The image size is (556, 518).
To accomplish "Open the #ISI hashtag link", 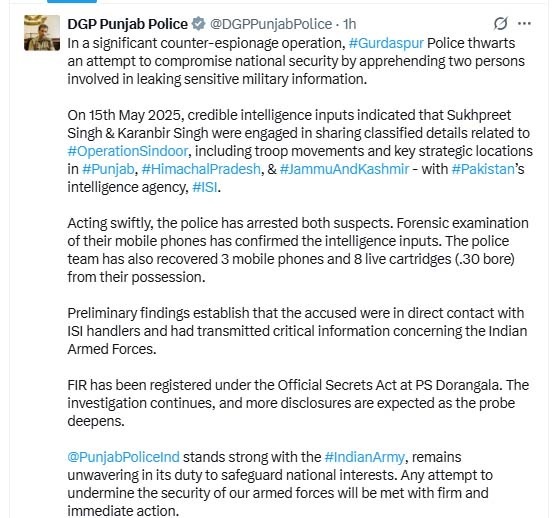I will click(x=205, y=187).
